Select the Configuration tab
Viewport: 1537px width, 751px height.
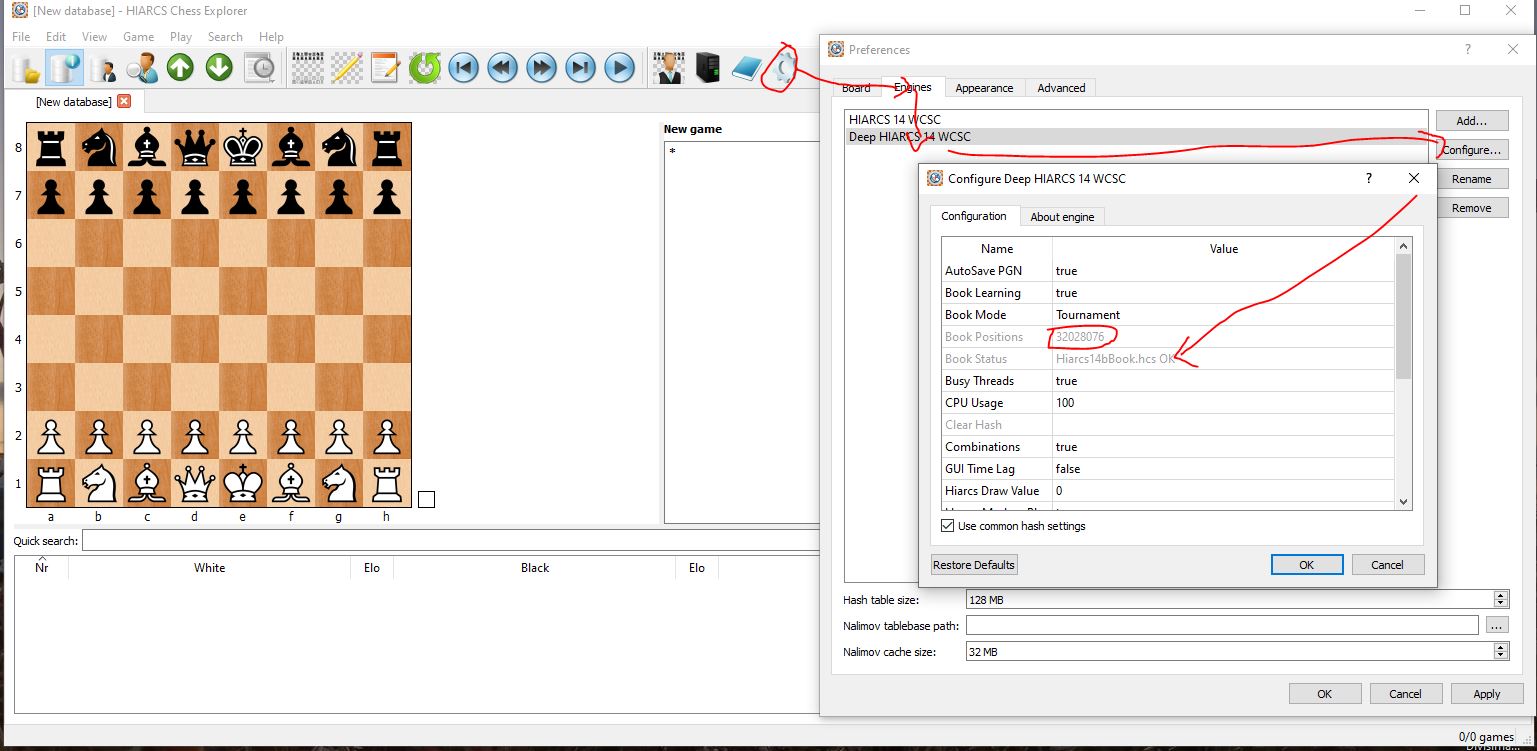pyautogui.click(x=973, y=216)
